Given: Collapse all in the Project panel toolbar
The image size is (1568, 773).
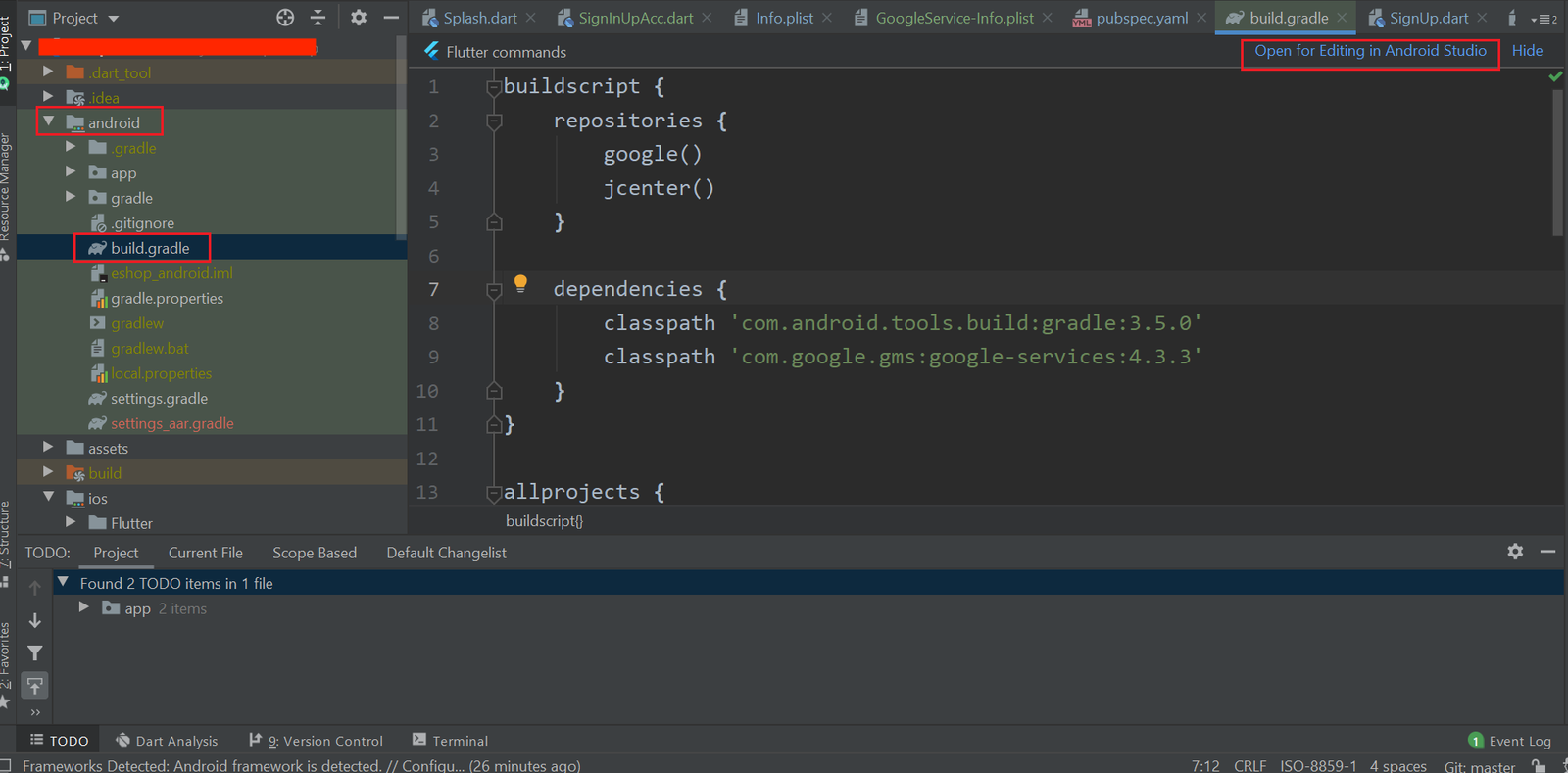Looking at the screenshot, I should (318, 18).
